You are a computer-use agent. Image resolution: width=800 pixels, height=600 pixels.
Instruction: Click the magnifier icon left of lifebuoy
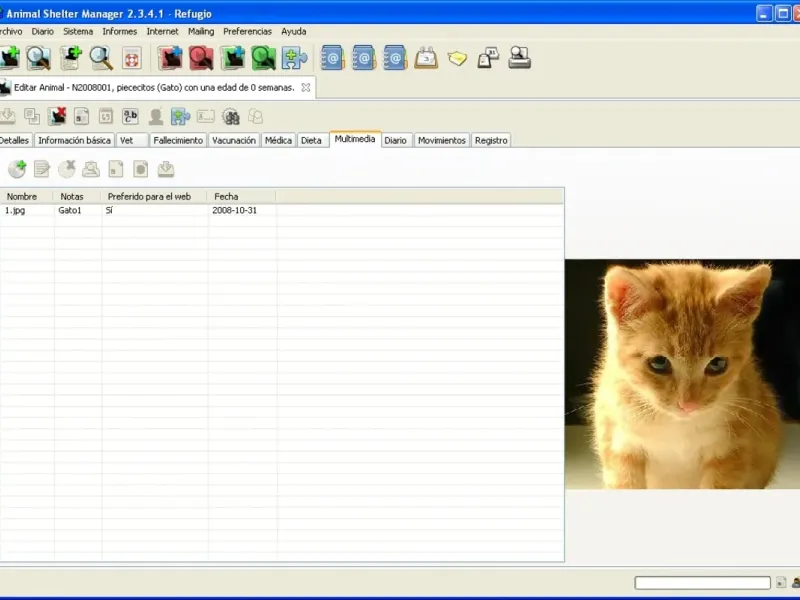tap(101, 58)
